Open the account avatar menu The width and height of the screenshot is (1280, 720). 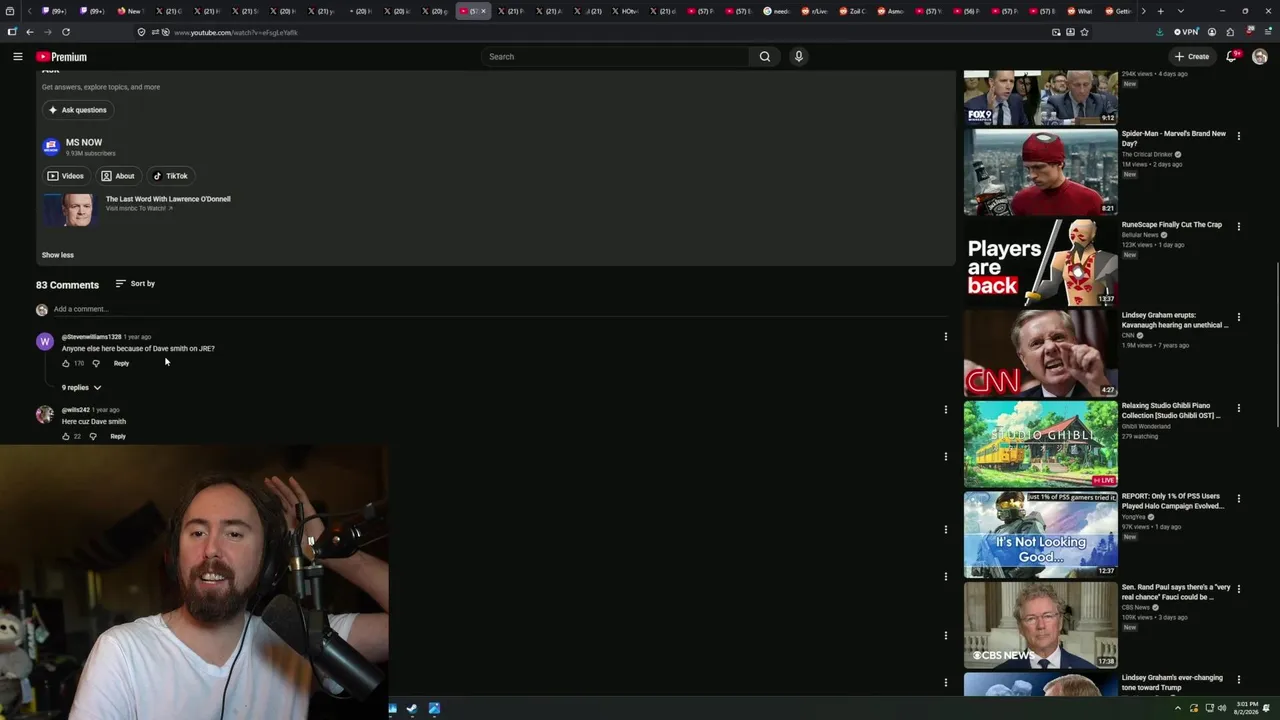click(1260, 57)
